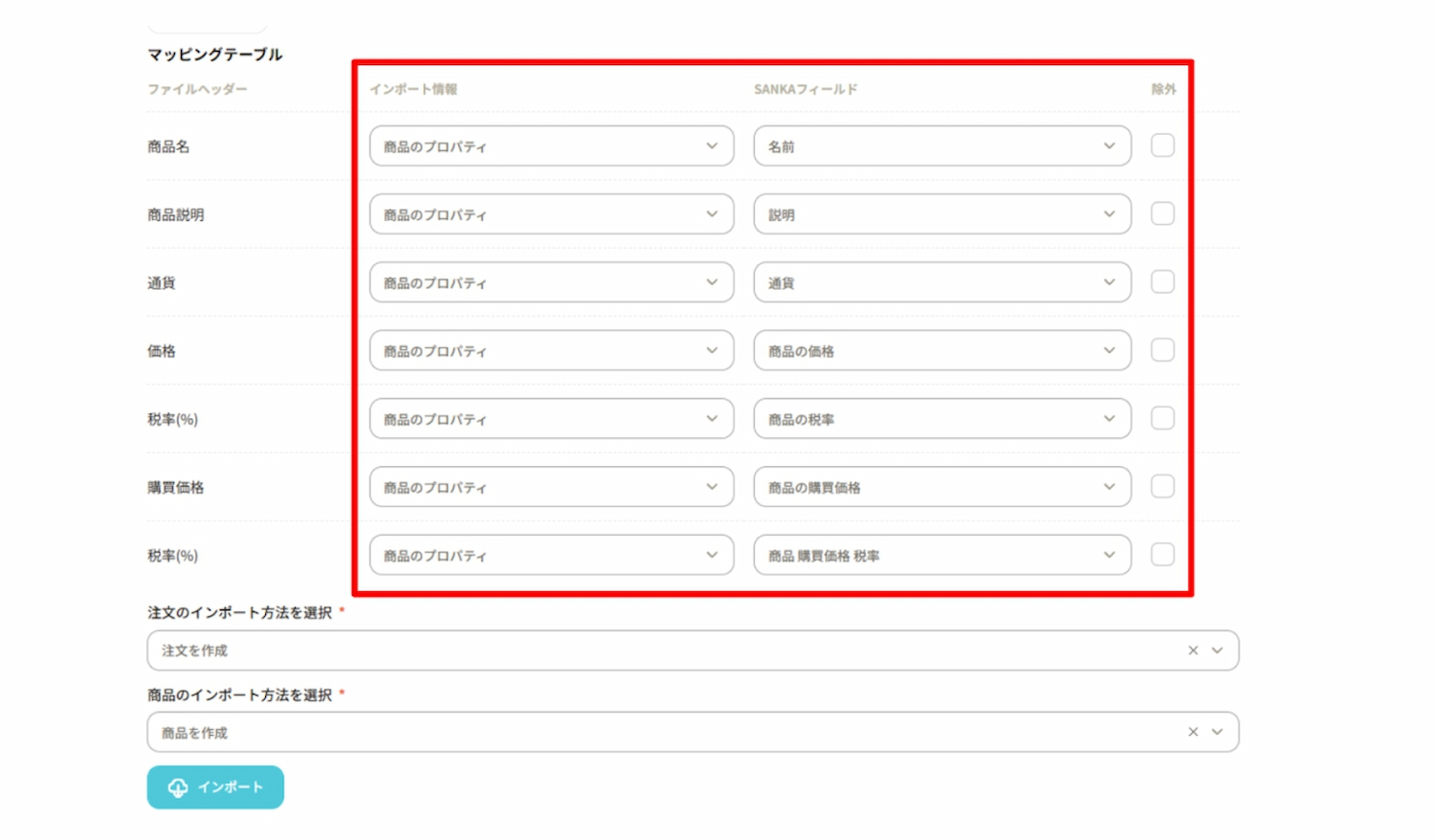
Task: Open import info dropdown for 商品名 row
Action: pos(551,146)
